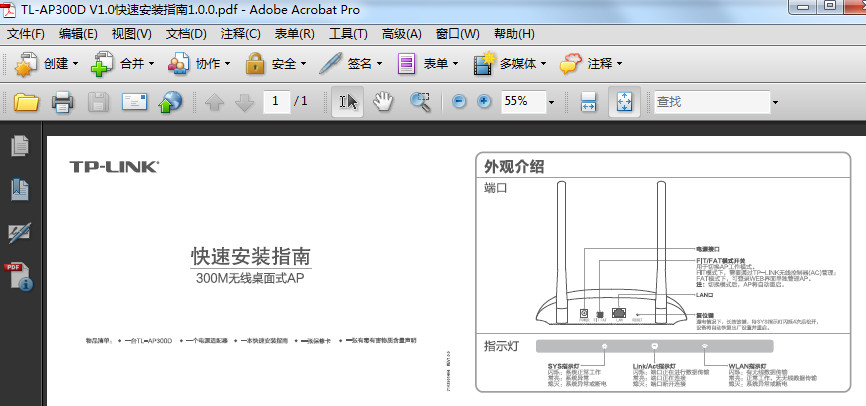
Task: Expand the 合并 dropdown arrow
Action: click(x=151, y=64)
